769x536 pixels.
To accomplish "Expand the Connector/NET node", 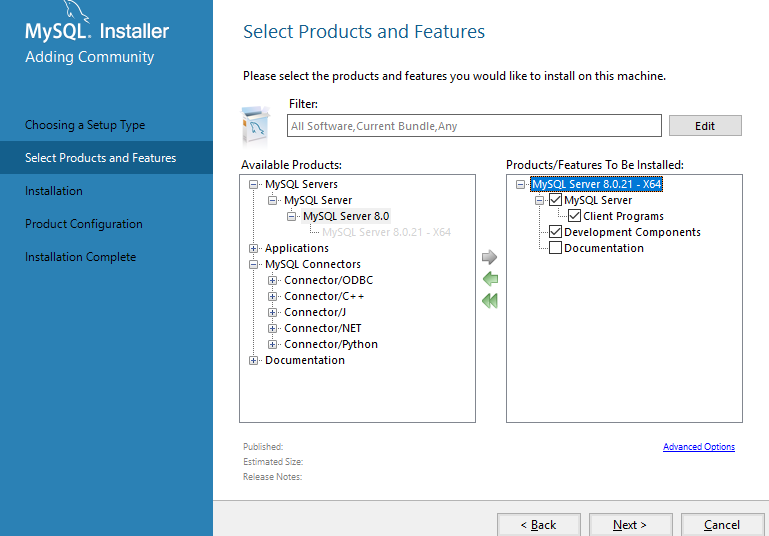I will coord(272,328).
